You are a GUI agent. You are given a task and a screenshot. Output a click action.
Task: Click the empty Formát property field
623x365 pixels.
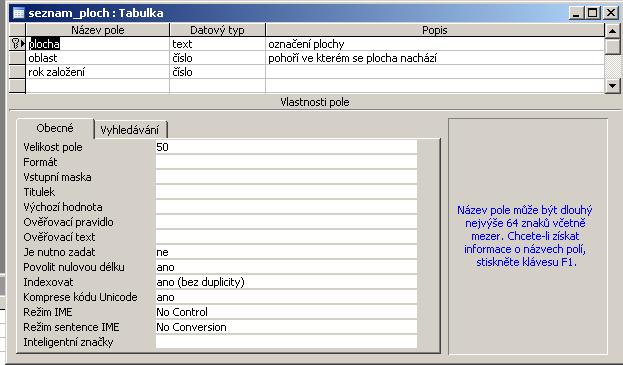pyautogui.click(x=286, y=162)
